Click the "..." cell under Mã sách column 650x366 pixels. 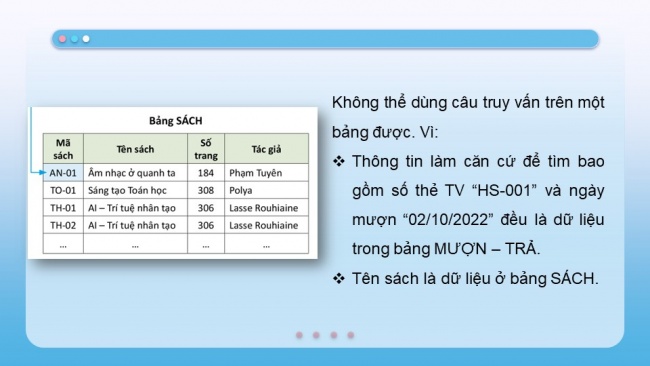(63, 244)
